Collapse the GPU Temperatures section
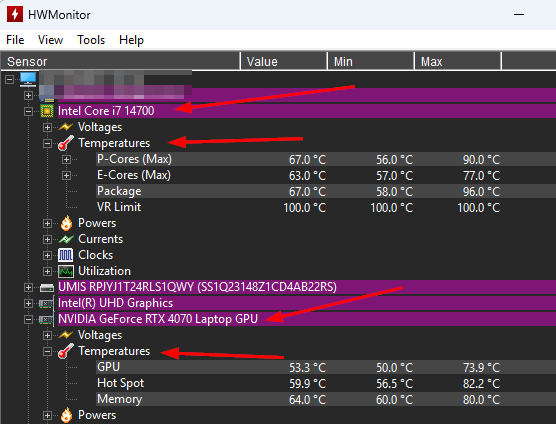Screen dimensions: 556x424 pyautogui.click(x=47, y=351)
